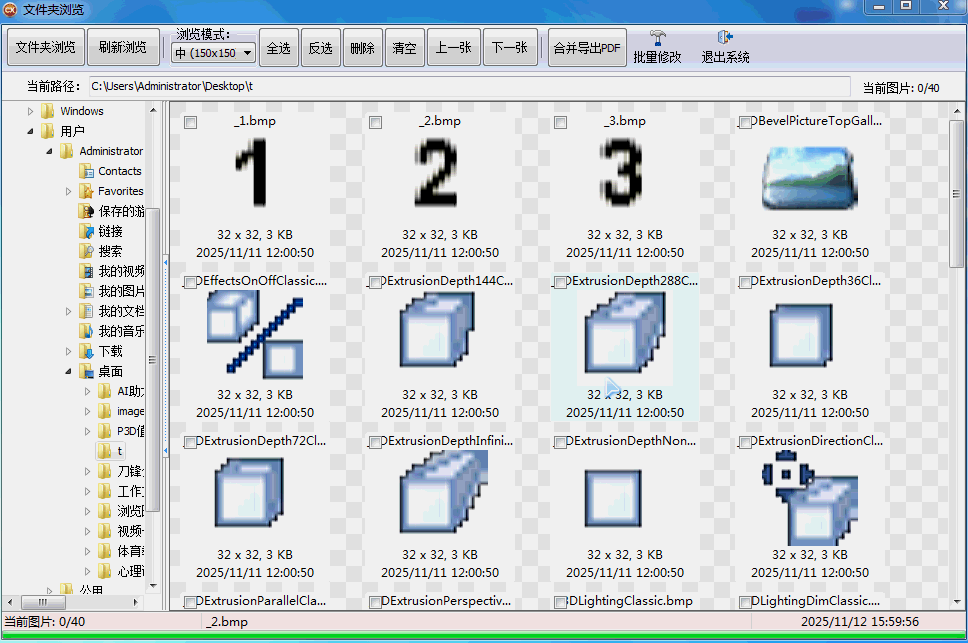This screenshot has width=968, height=643.
Task: Click the 退出系统 exit icon
Action: pyautogui.click(x=725, y=38)
